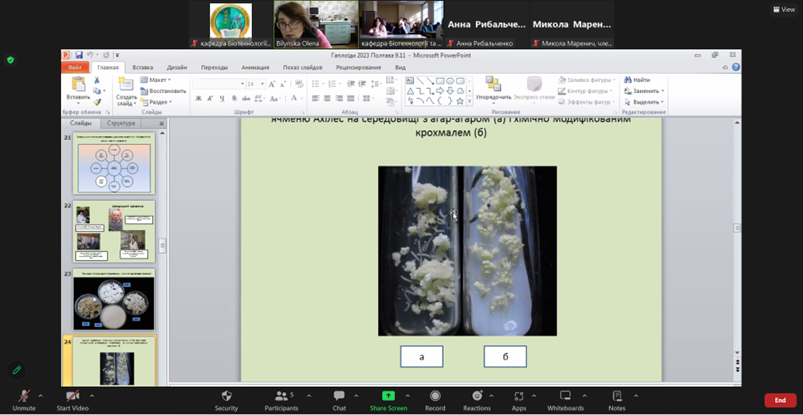Switch to the Переходы ribbon tab

click(x=214, y=67)
